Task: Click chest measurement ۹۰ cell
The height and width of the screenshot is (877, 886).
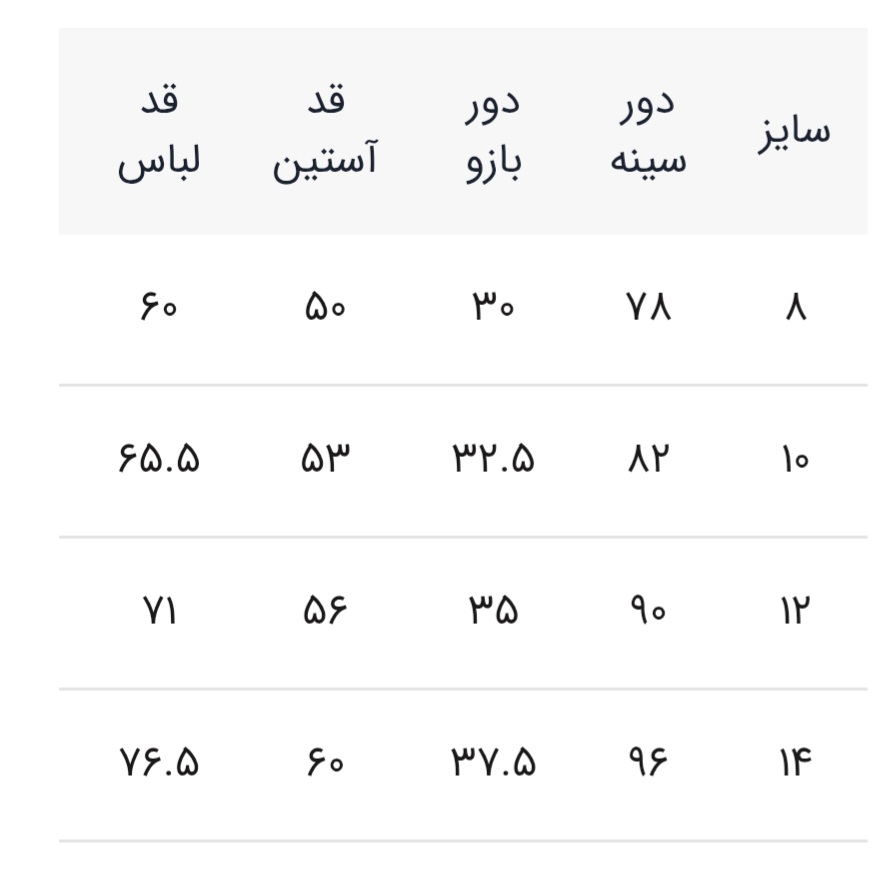Action: pos(648,611)
